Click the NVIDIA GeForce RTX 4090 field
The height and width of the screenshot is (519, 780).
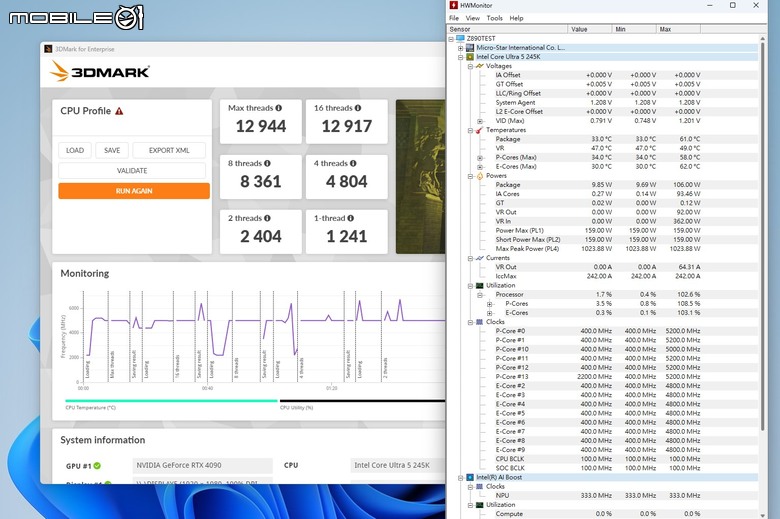202,465
